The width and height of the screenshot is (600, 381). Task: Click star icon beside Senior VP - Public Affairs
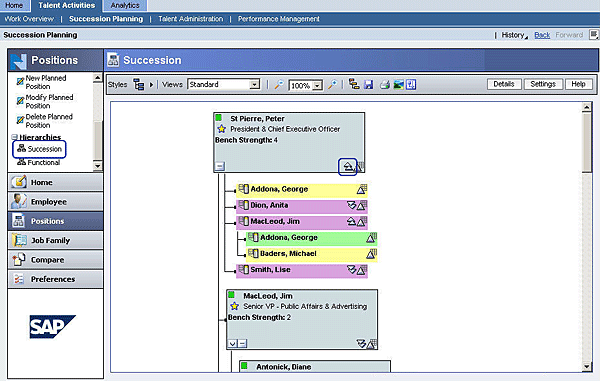pyautogui.click(x=235, y=306)
